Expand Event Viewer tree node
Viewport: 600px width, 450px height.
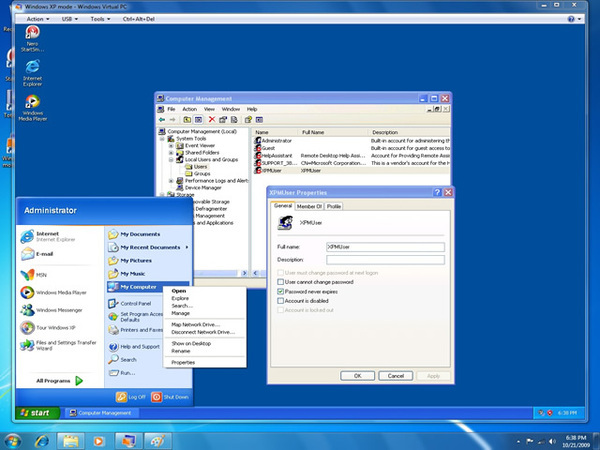(x=171, y=145)
